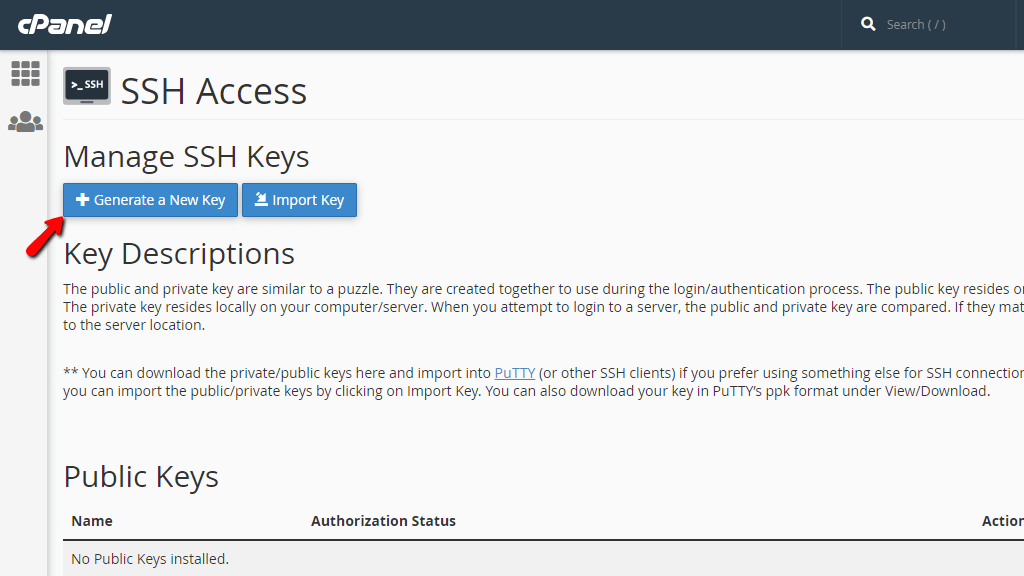
Task: Click the plus icon on Generate button
Action: (x=82, y=200)
